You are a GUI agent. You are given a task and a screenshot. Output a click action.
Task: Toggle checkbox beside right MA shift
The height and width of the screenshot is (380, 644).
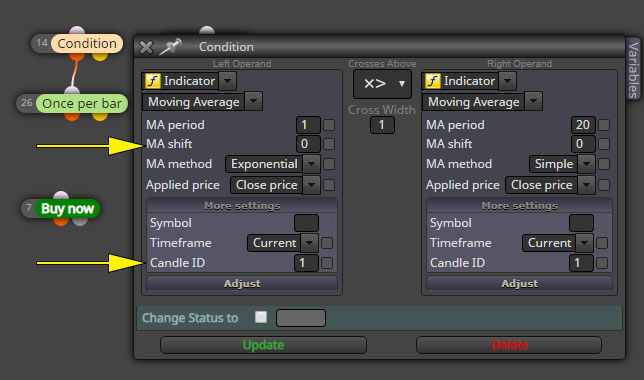point(604,144)
